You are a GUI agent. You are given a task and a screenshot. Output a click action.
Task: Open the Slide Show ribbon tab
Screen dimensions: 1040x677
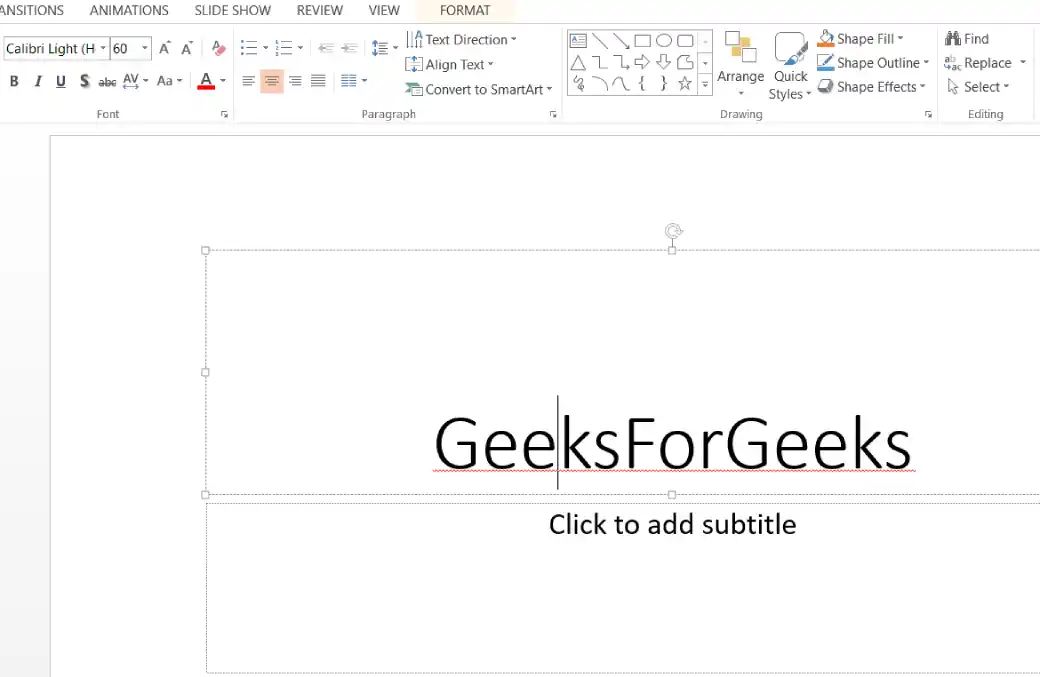point(233,11)
